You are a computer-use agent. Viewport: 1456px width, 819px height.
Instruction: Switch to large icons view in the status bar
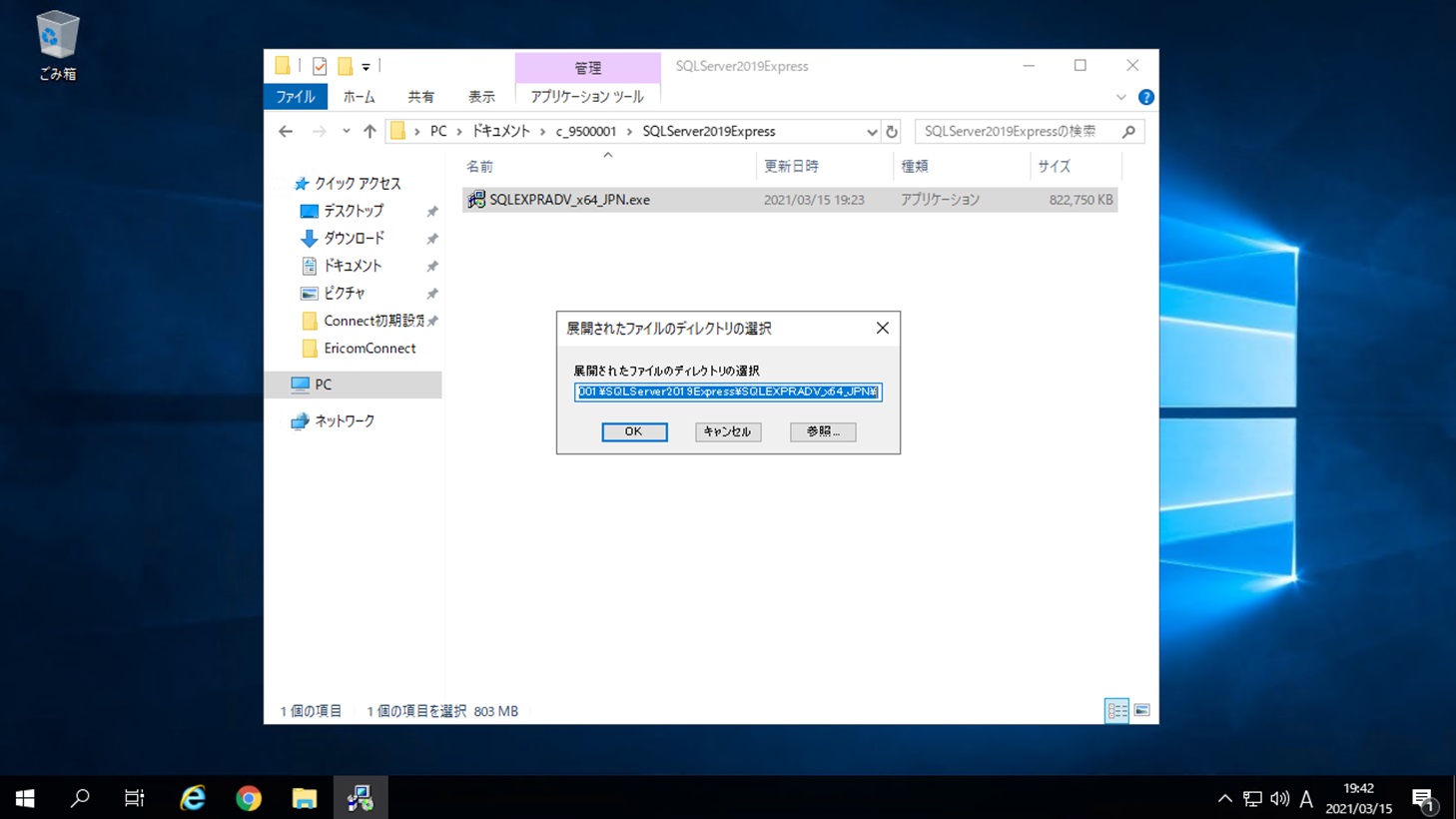coord(1141,710)
